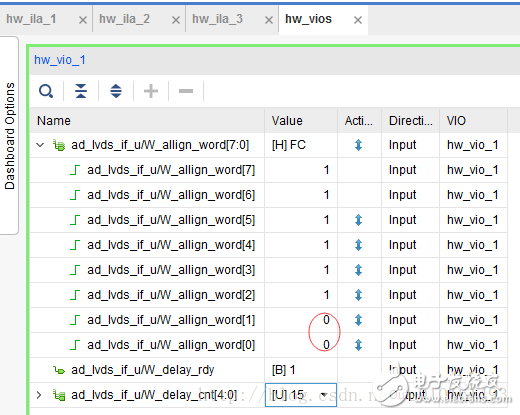Click activity arrow for W_allign_word[2]
Image resolution: width=520 pixels, height=415 pixels.
pos(358,295)
